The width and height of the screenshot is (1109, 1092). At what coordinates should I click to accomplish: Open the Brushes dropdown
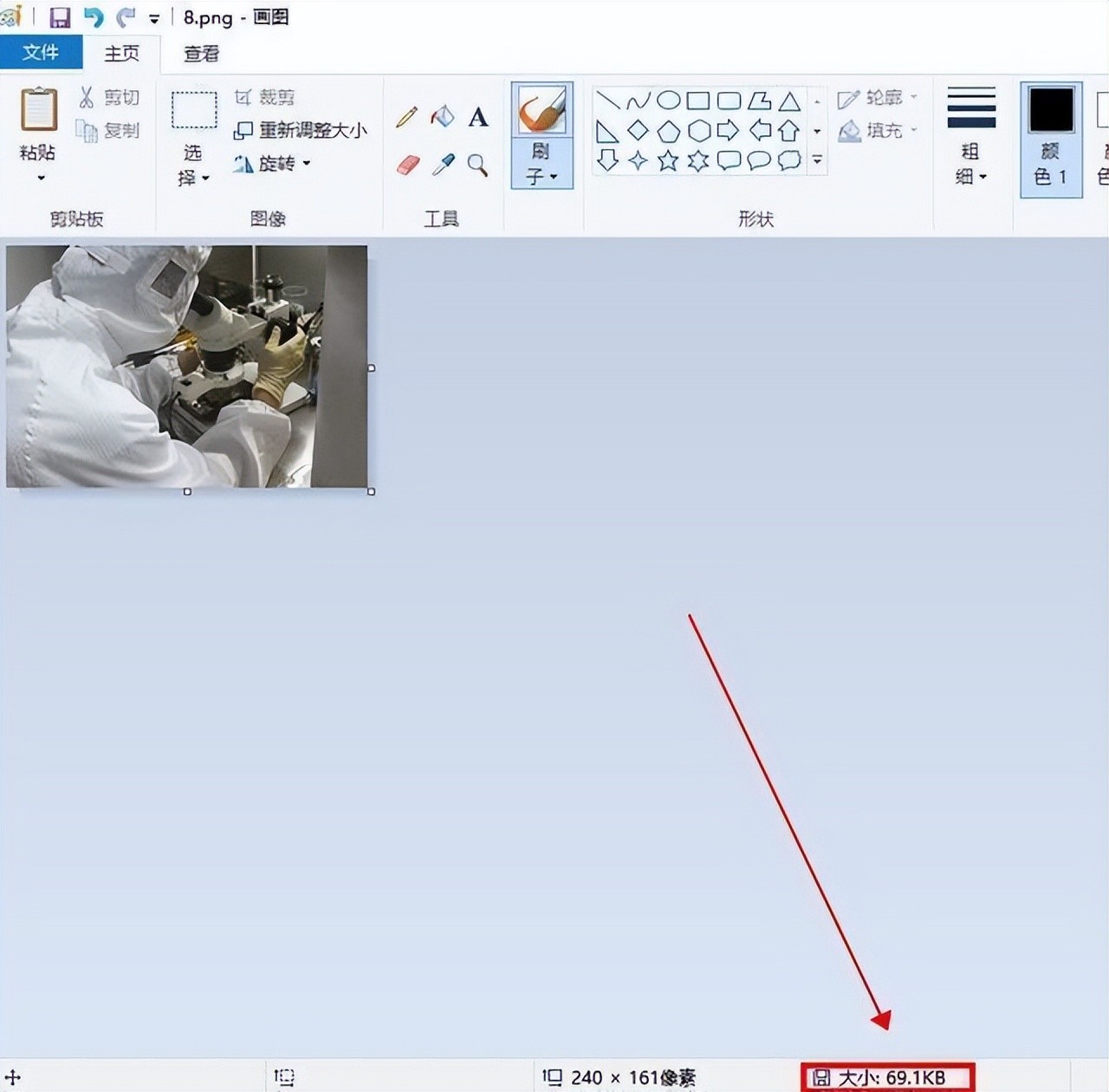click(x=542, y=176)
